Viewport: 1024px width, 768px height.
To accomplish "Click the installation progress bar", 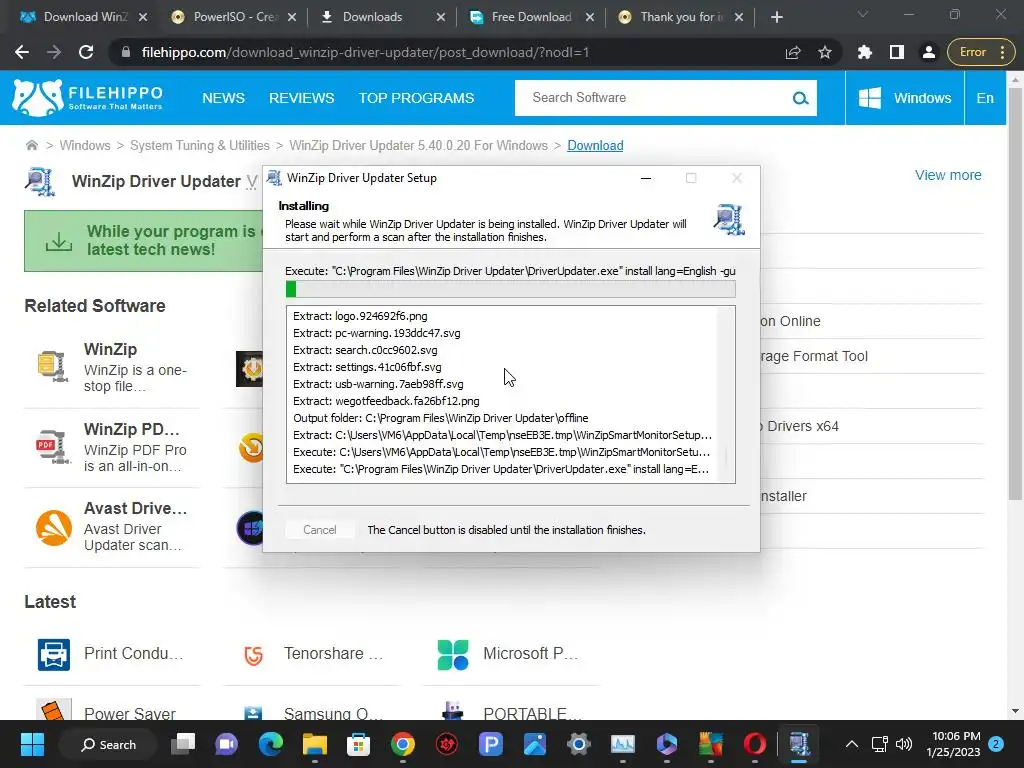I will pyautogui.click(x=510, y=289).
